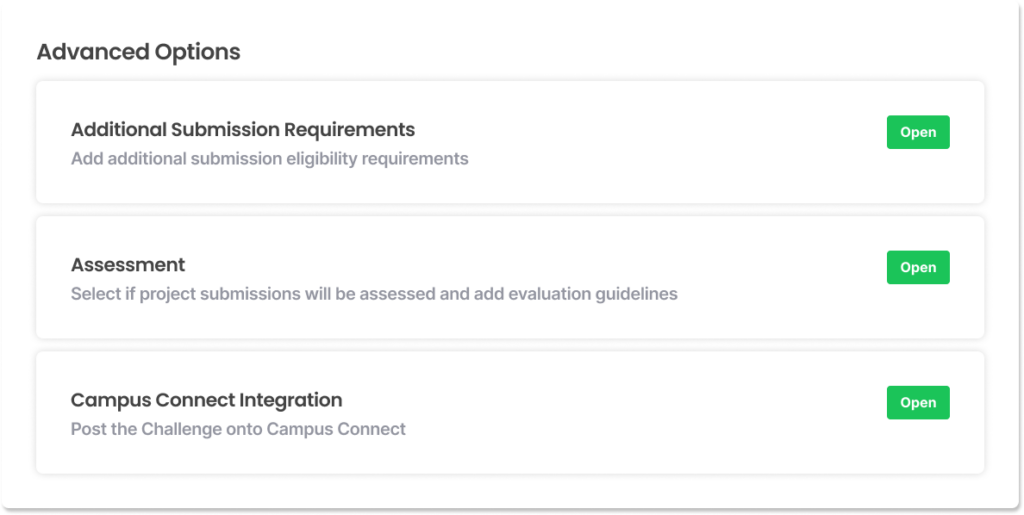1024x515 pixels.
Task: Select the Additional Submission Requirements title
Action: coord(242,130)
